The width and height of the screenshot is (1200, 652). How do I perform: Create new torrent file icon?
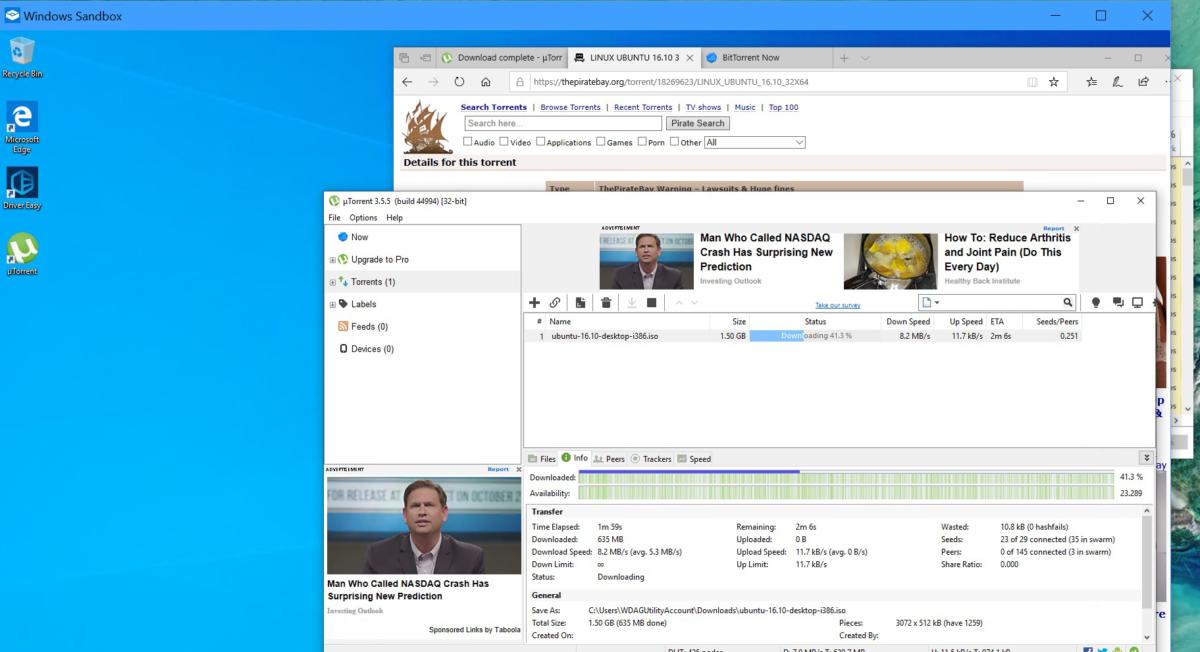pyautogui.click(x=580, y=302)
